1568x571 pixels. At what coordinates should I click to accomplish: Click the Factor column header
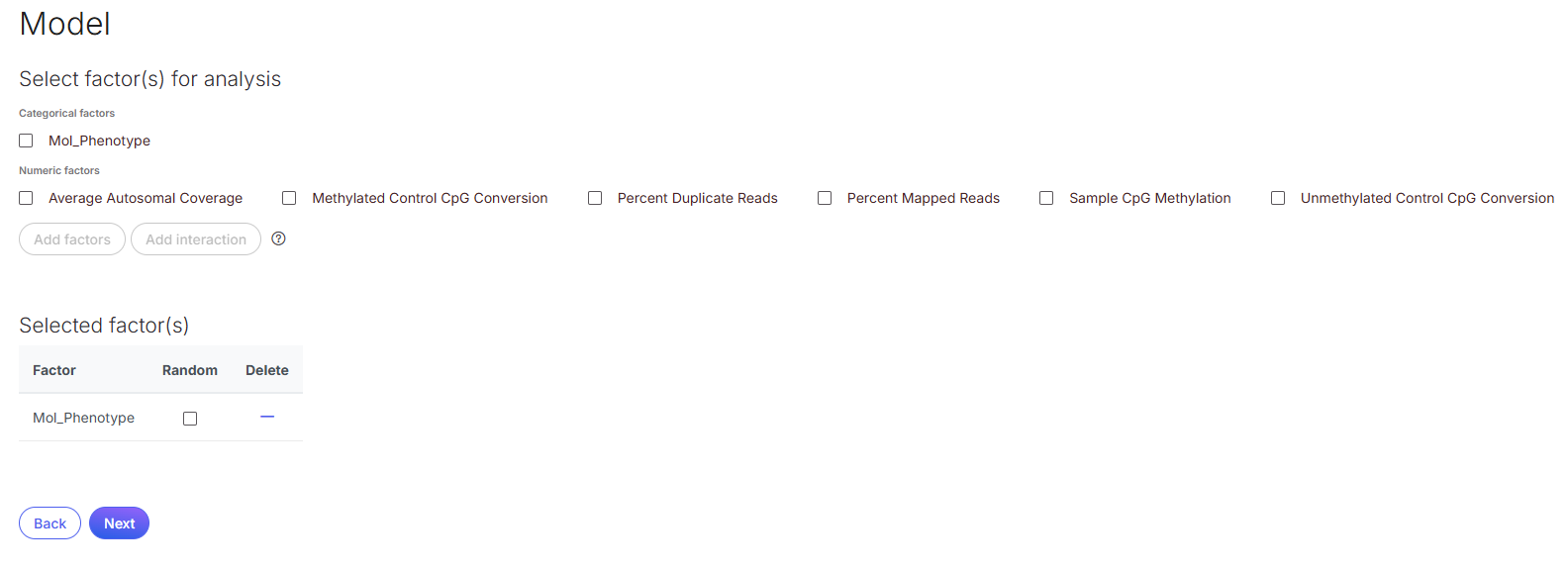pyautogui.click(x=54, y=370)
